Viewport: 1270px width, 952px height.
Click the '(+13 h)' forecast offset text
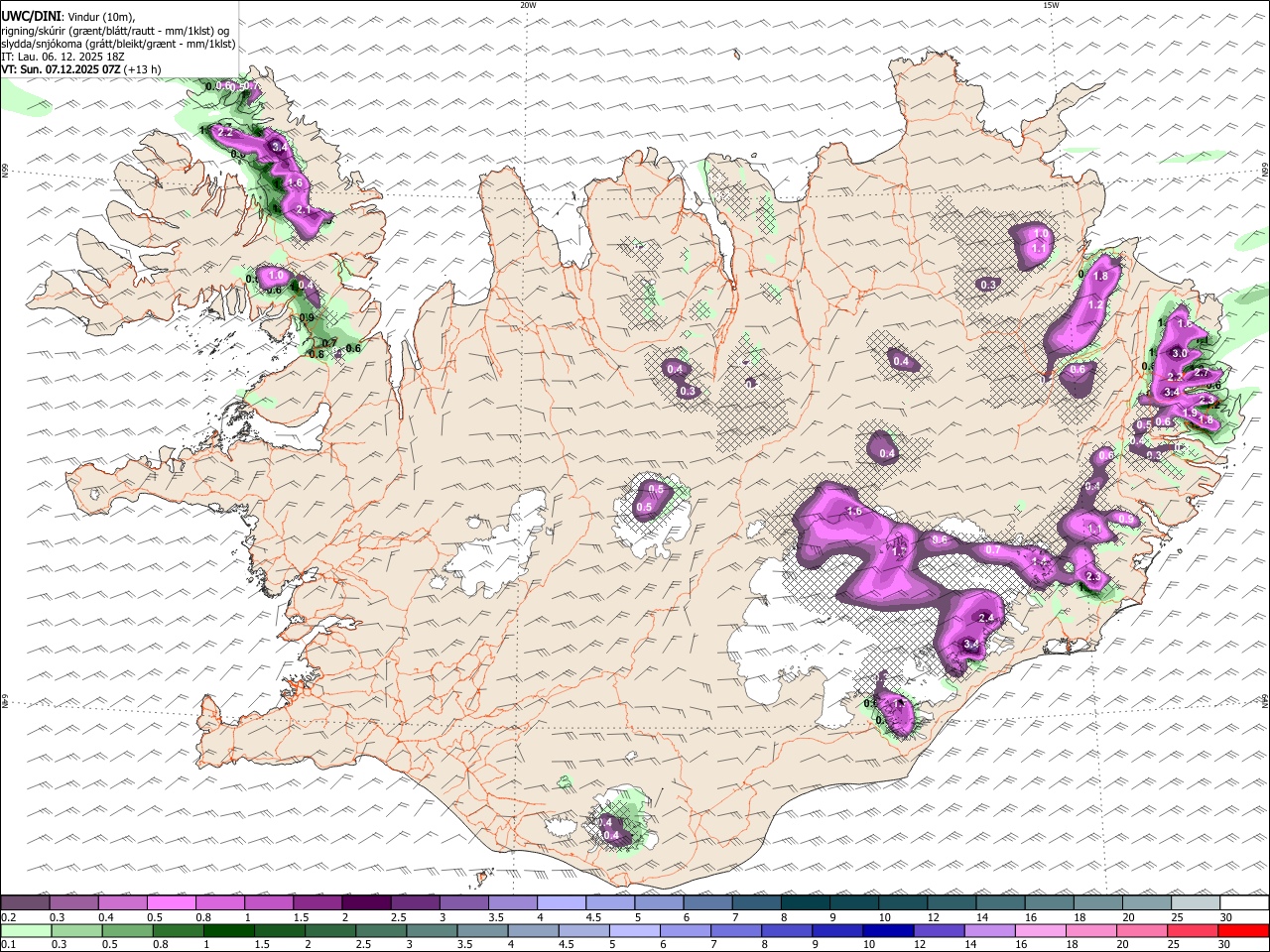(143, 69)
